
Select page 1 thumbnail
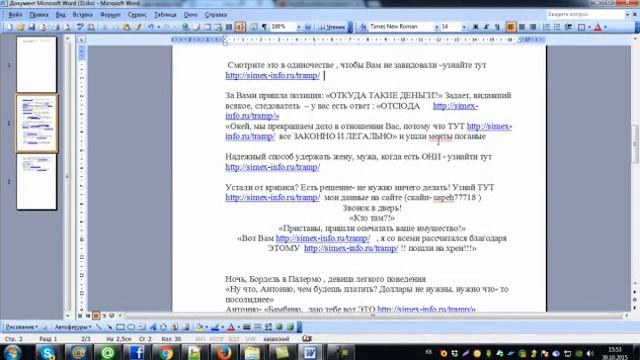pos(36,64)
